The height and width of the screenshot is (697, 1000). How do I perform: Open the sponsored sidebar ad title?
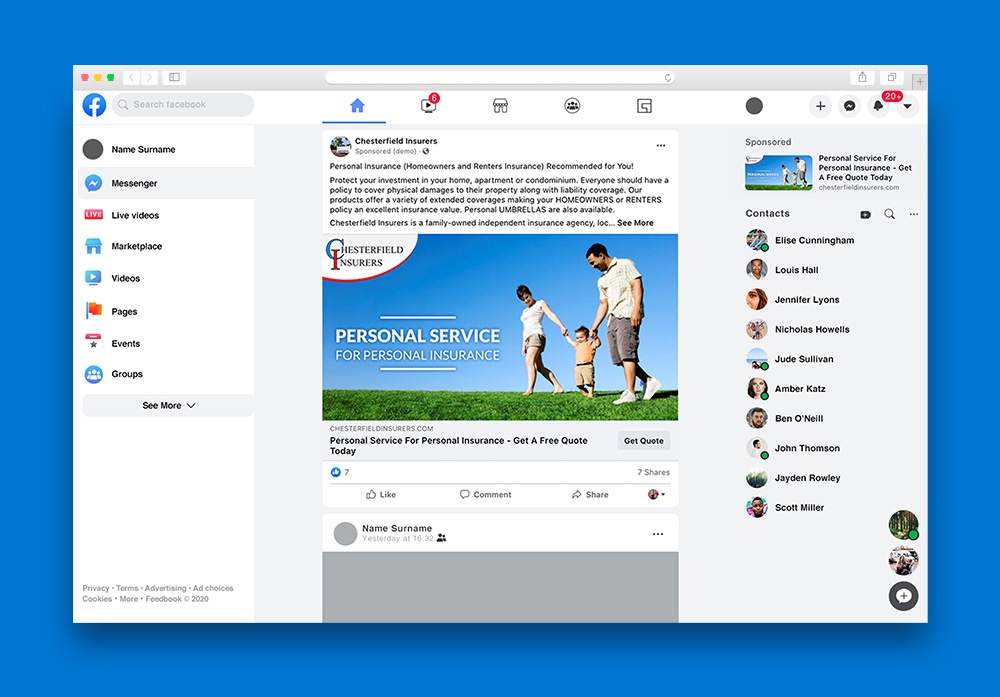tap(865, 168)
